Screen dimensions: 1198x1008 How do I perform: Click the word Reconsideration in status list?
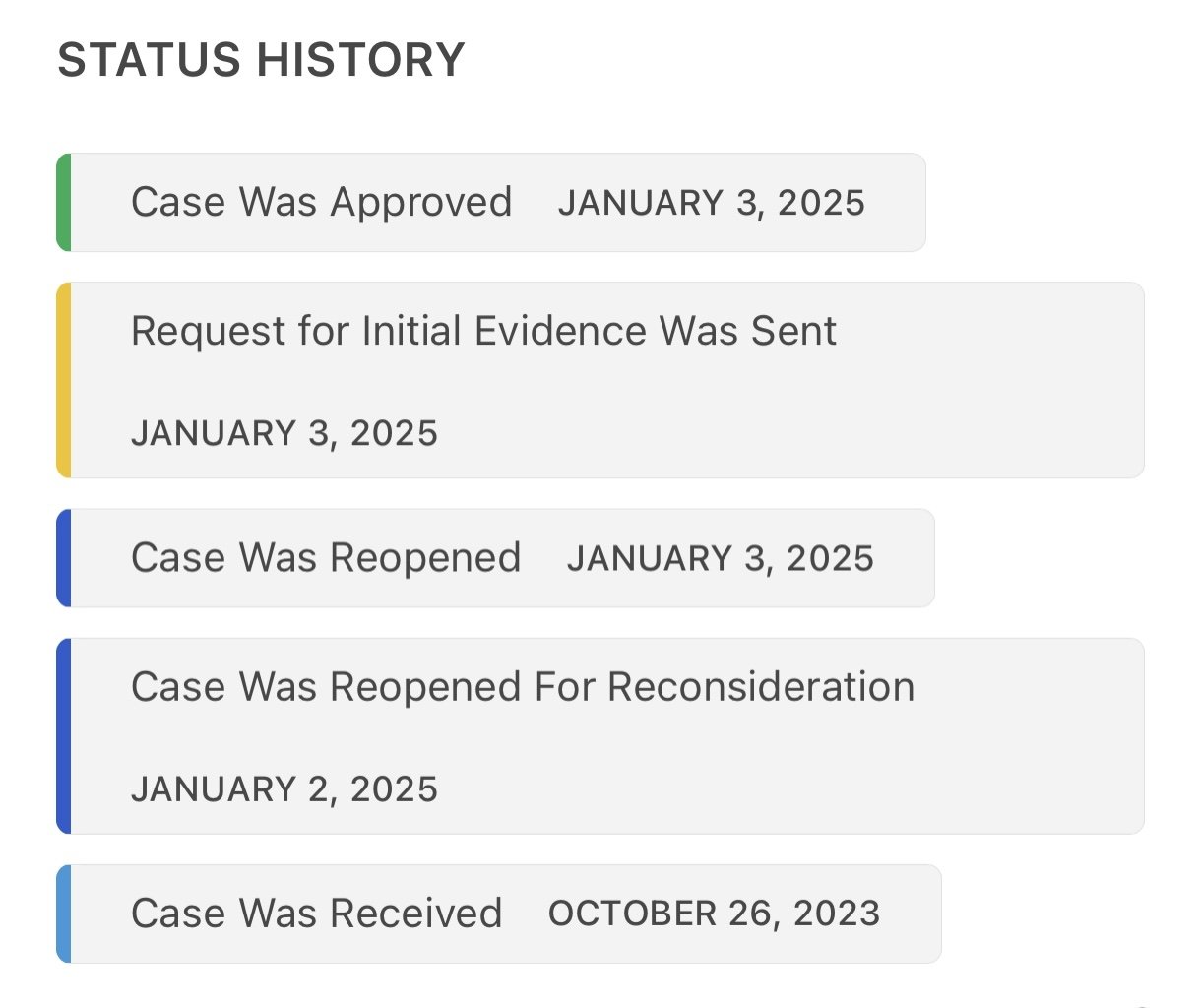click(x=761, y=687)
